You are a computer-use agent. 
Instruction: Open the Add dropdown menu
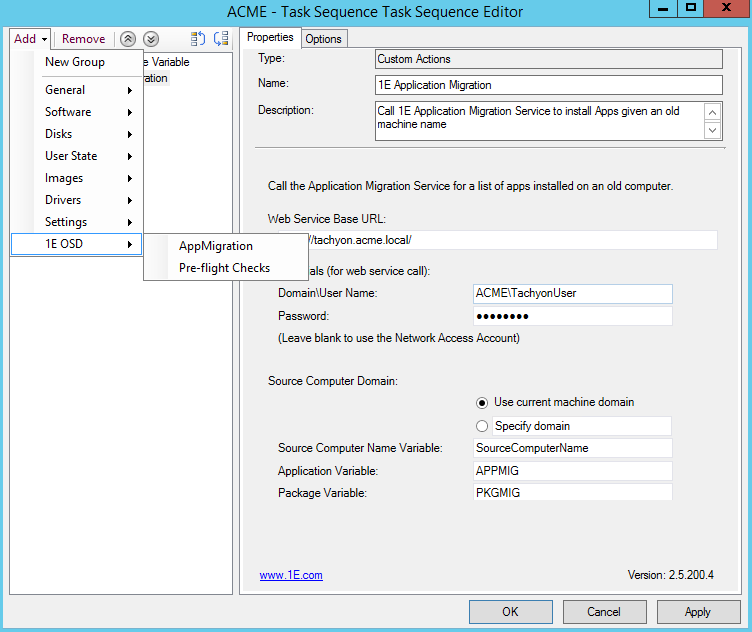(x=31, y=39)
